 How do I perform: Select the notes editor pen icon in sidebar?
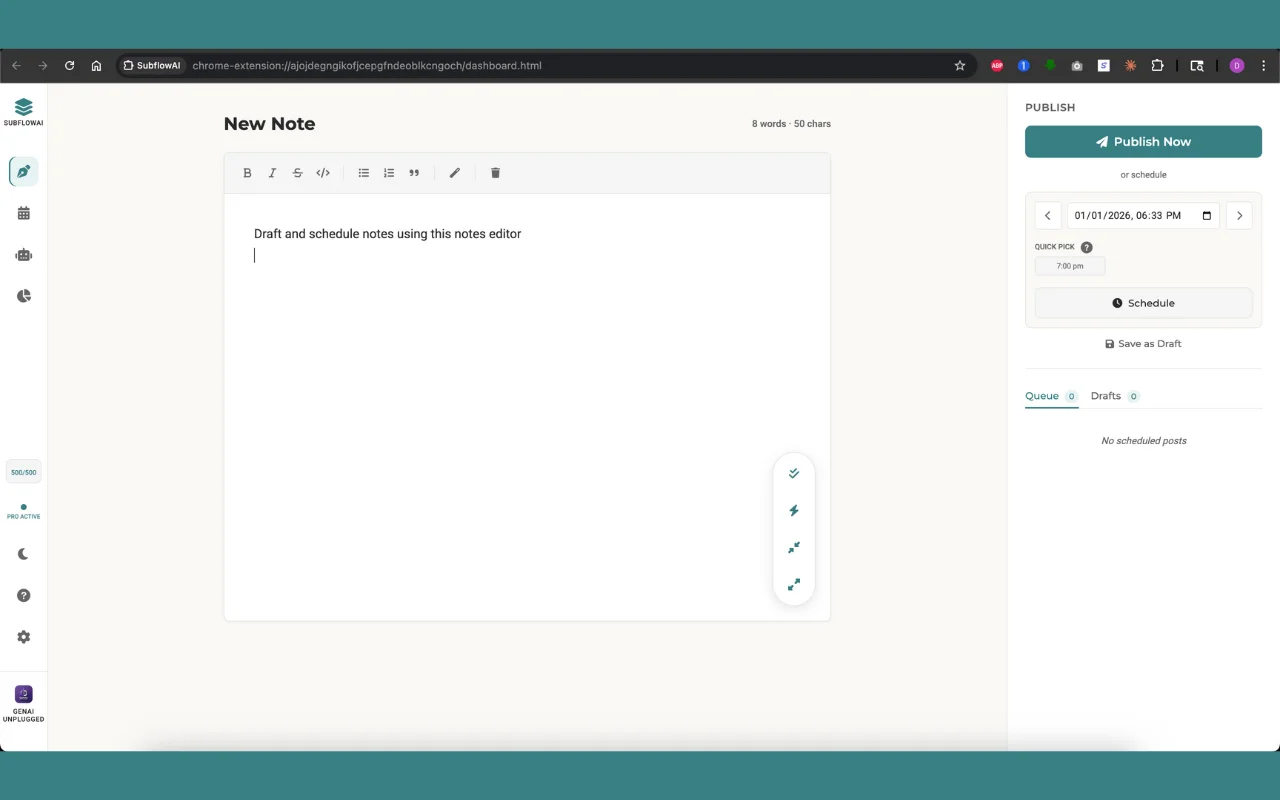[22, 170]
